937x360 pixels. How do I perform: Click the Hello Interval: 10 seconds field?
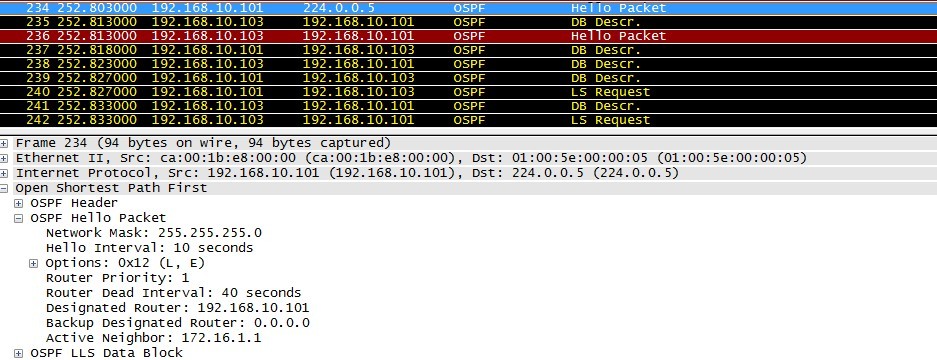coord(149,248)
